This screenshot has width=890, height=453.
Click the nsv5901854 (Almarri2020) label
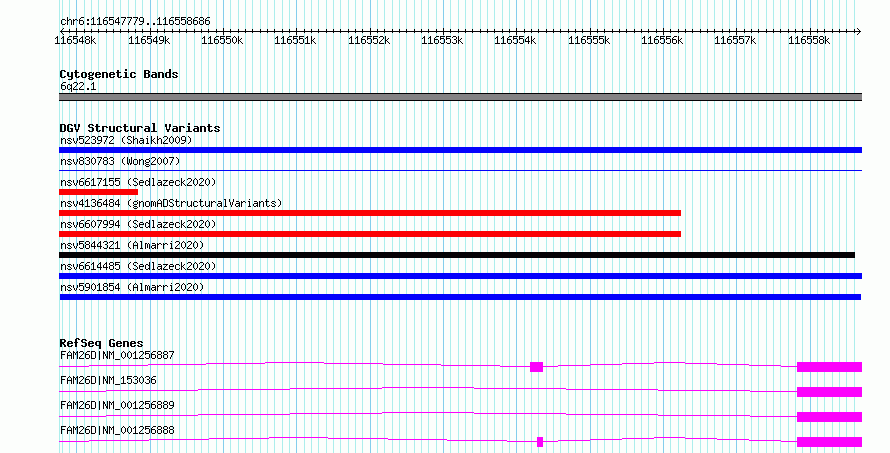click(132, 287)
